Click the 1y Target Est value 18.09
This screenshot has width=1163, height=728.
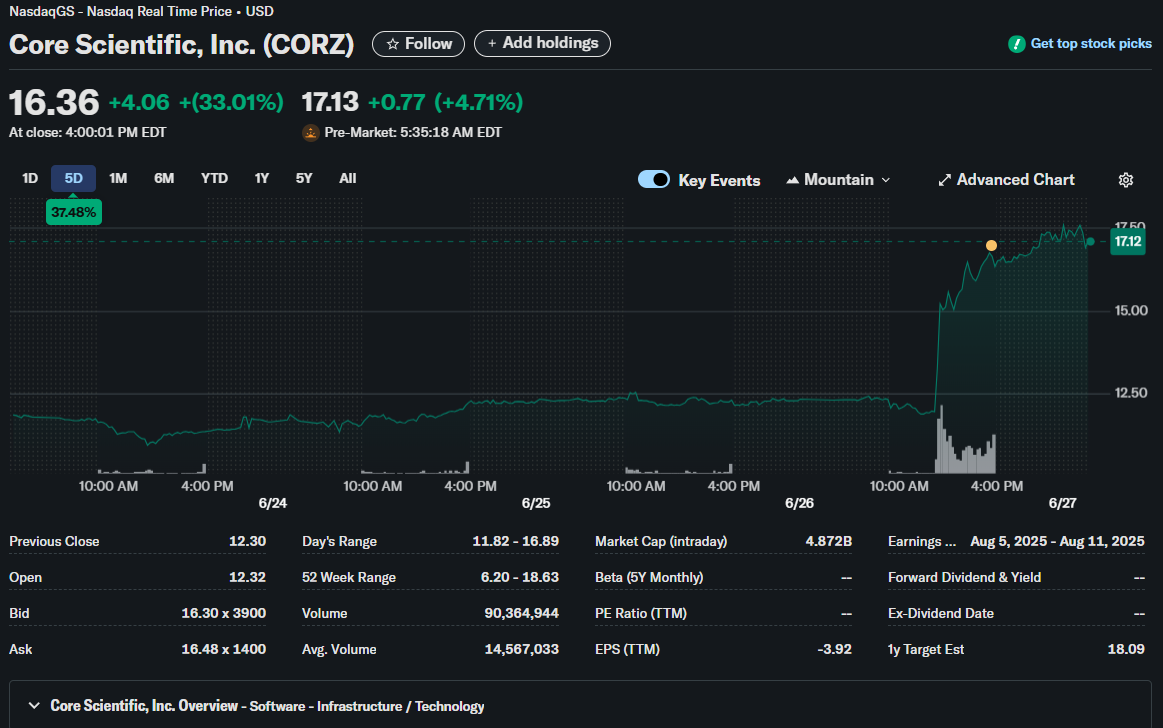click(x=1126, y=649)
